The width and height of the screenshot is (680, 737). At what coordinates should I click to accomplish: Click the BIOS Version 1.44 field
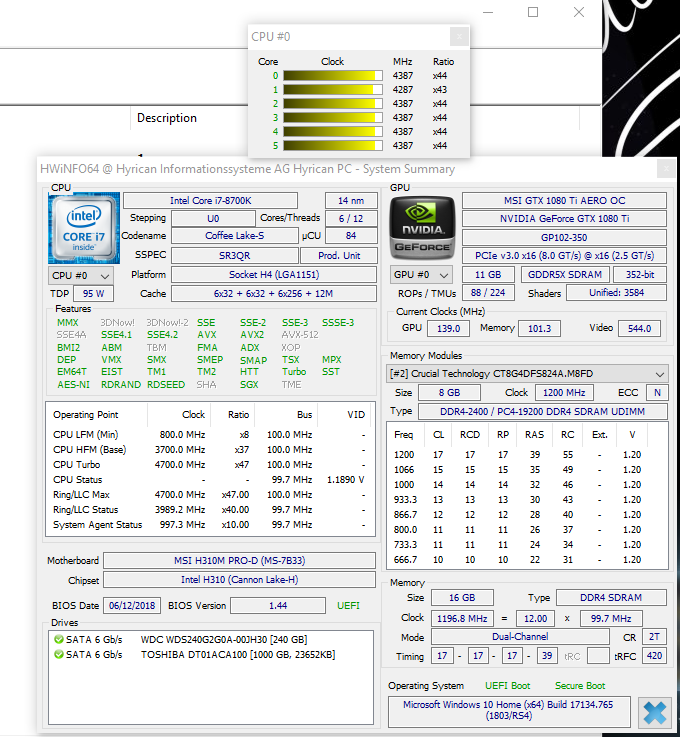[278, 605]
